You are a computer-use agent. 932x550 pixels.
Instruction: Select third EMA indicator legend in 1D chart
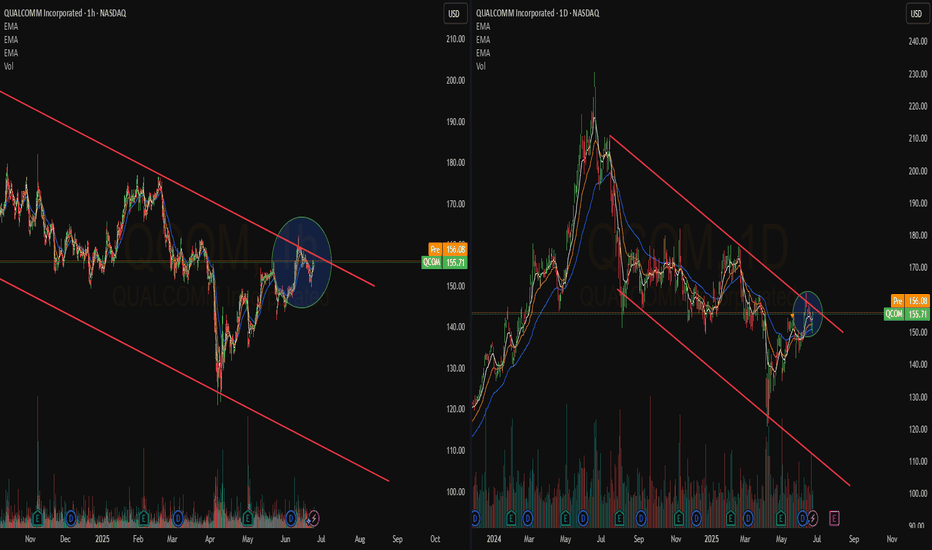tap(483, 53)
